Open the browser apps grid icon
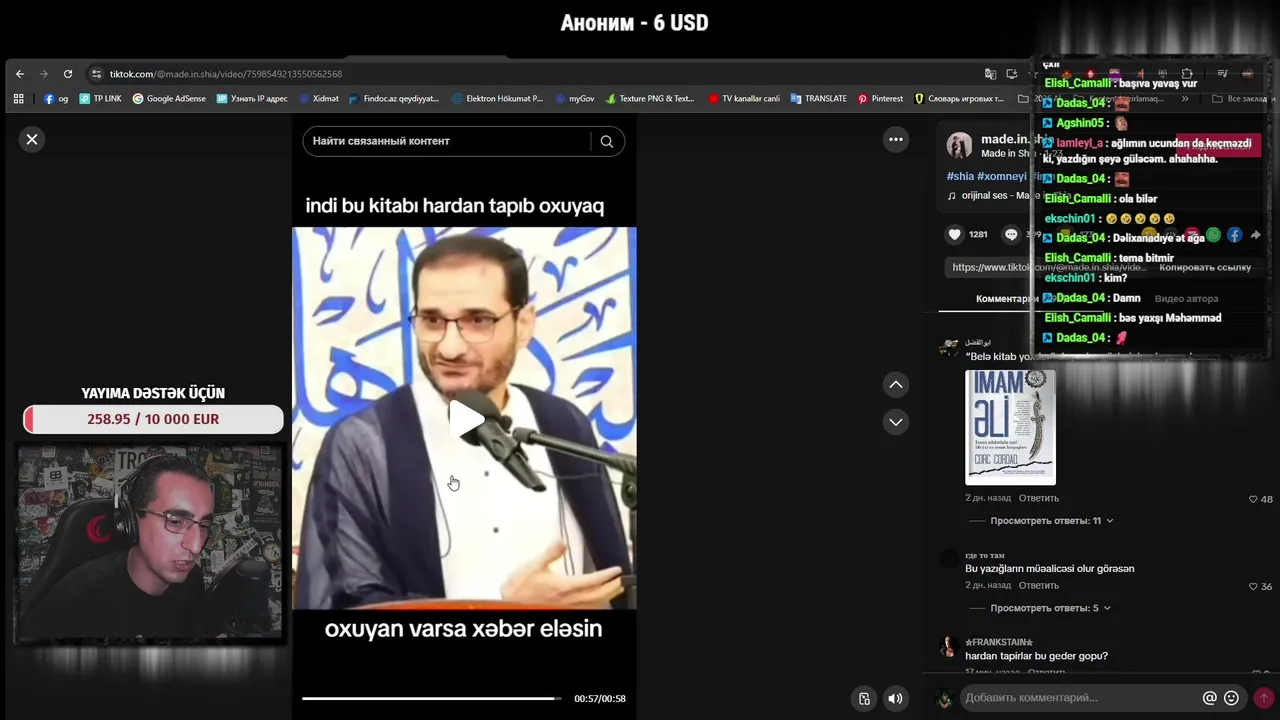1280x720 pixels. [18, 99]
